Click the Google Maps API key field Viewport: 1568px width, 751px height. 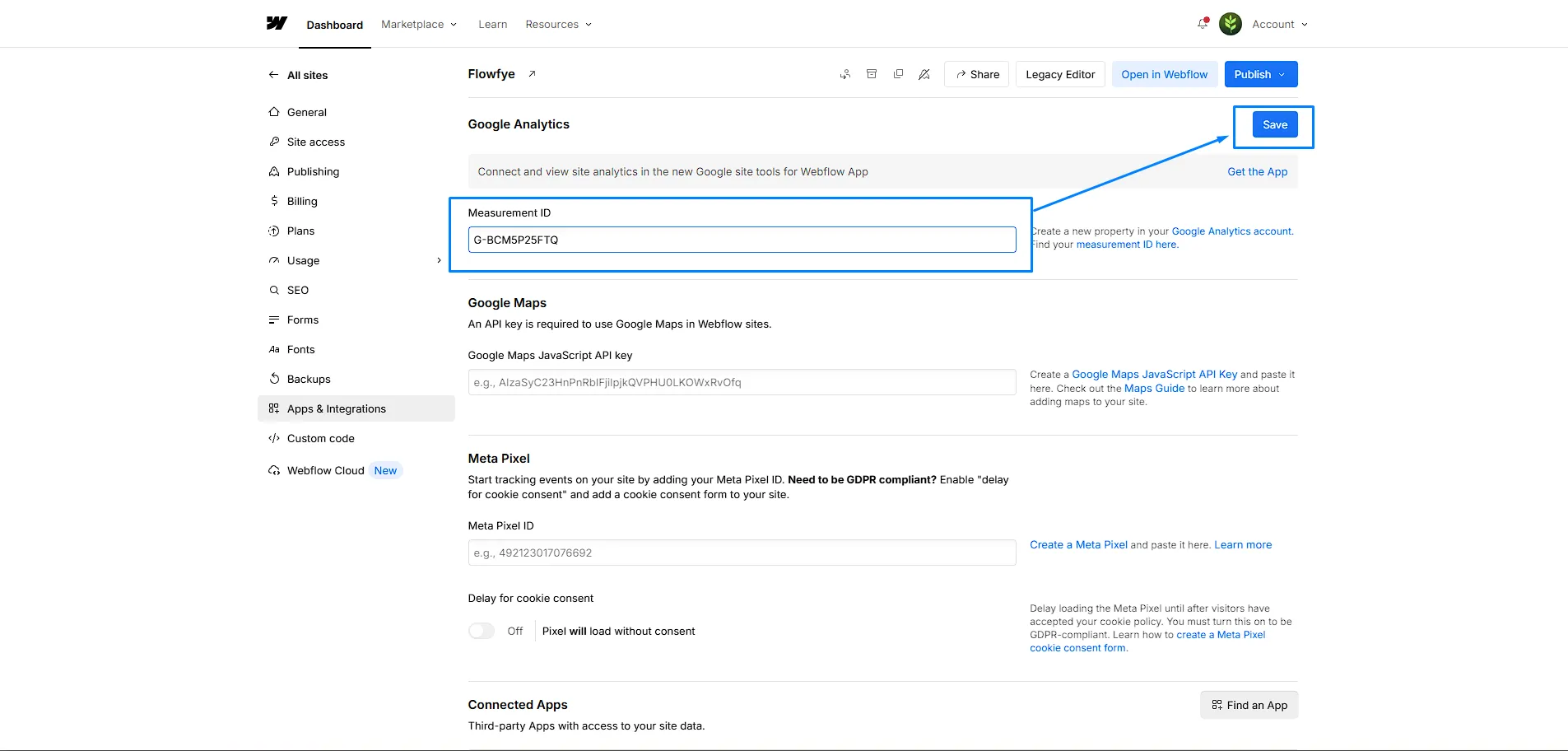point(742,382)
